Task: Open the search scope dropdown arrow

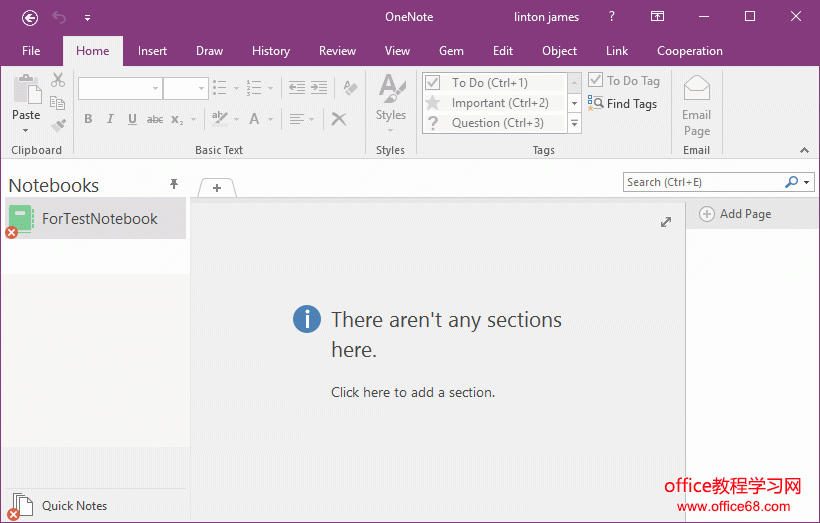Action: (806, 182)
